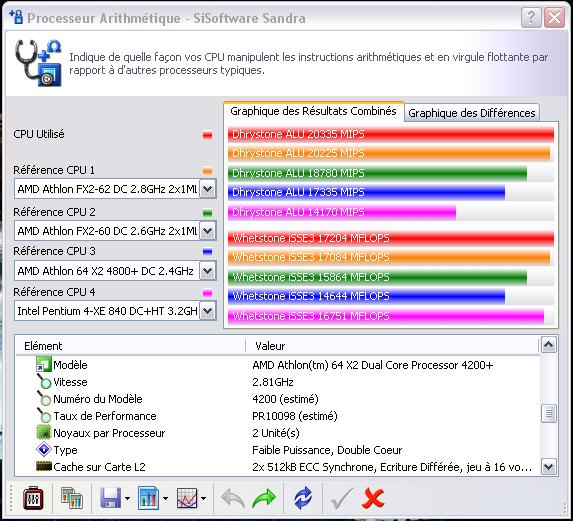The image size is (573, 521).
Task: Click the blue Dhrystone ALU 17335 MIPS bar
Action: coord(366,192)
